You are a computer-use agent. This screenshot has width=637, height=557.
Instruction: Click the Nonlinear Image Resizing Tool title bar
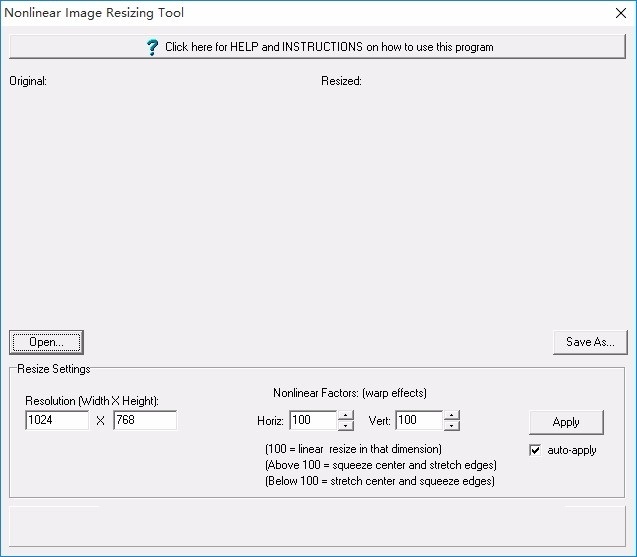[300, 13]
